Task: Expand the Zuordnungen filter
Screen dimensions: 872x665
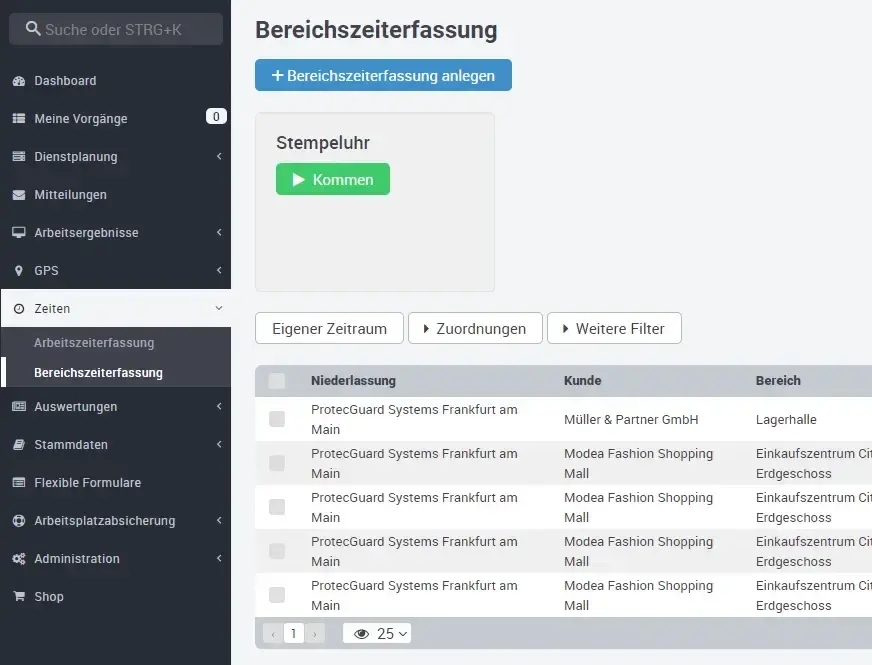Action: click(x=475, y=328)
